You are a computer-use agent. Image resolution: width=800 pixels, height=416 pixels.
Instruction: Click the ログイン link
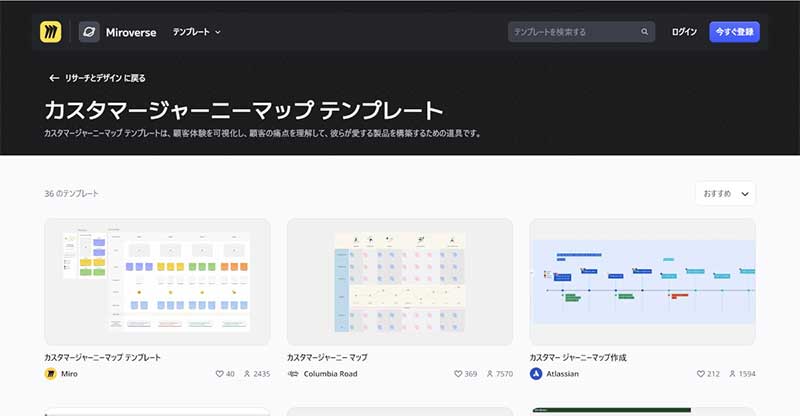coord(684,32)
